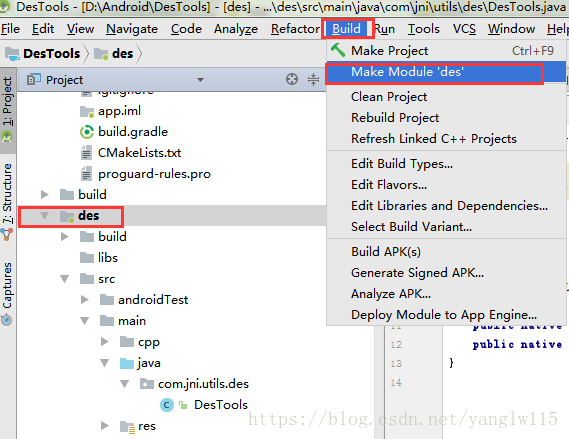Open the Tools menu
Viewport: 569px width, 439px height.
(x=423, y=29)
